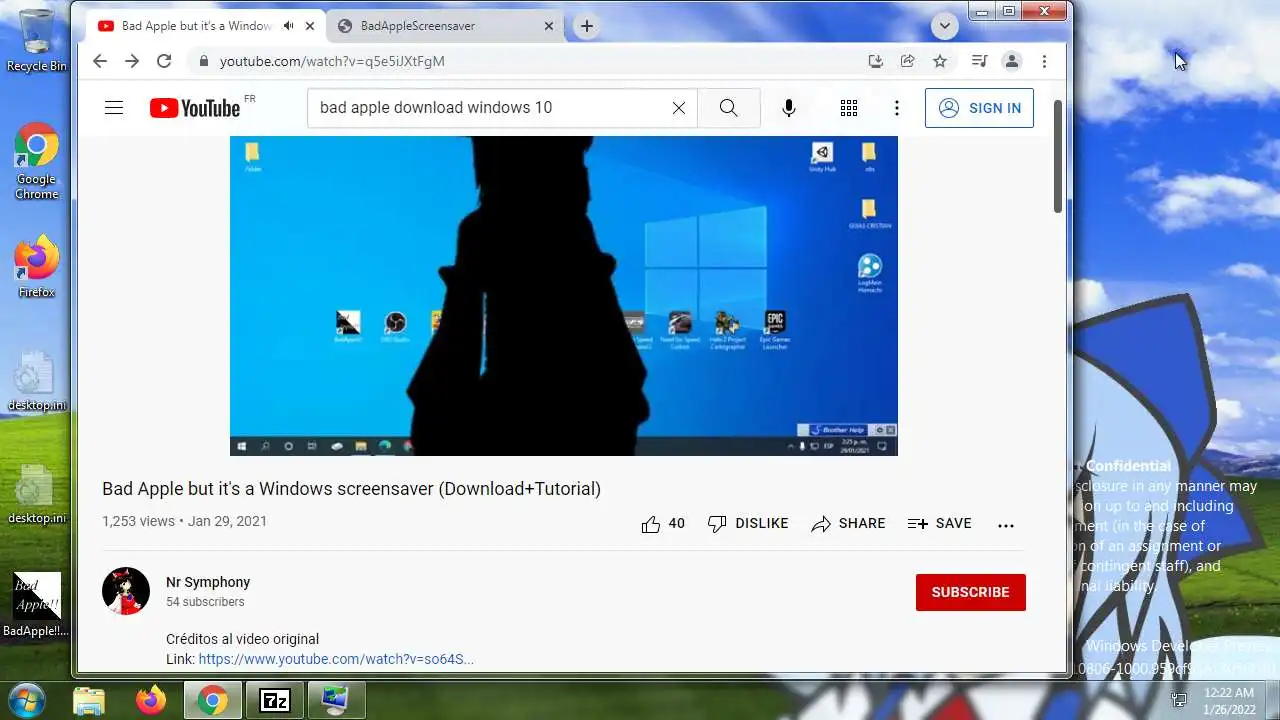Start voice search with the microphone icon
The image size is (1280, 720).
(x=789, y=108)
